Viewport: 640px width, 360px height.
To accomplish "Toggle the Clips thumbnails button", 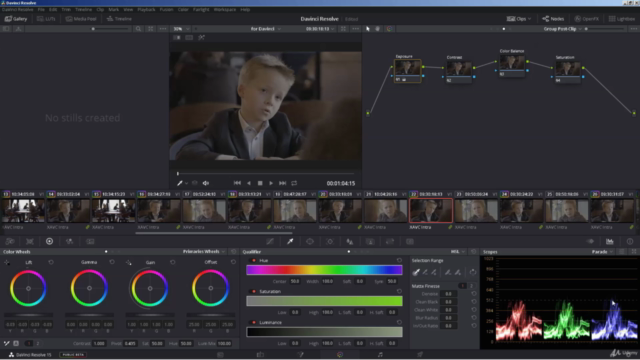I will [518, 19].
